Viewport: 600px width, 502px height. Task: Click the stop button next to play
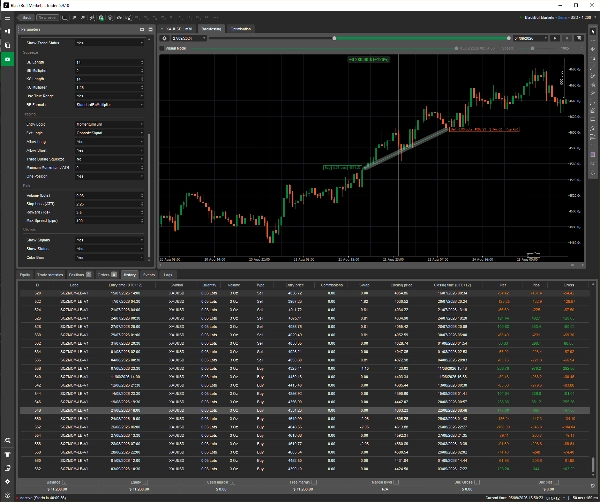[x=567, y=38]
